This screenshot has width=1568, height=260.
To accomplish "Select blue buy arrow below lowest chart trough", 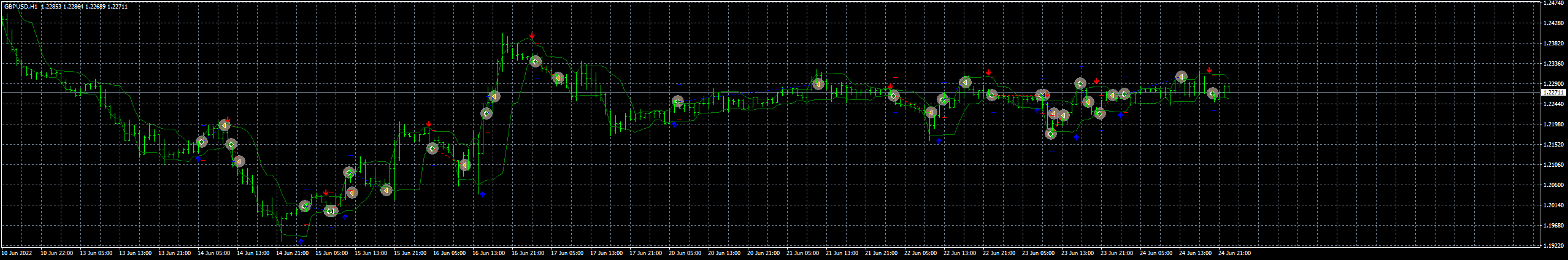I will click(x=301, y=242).
